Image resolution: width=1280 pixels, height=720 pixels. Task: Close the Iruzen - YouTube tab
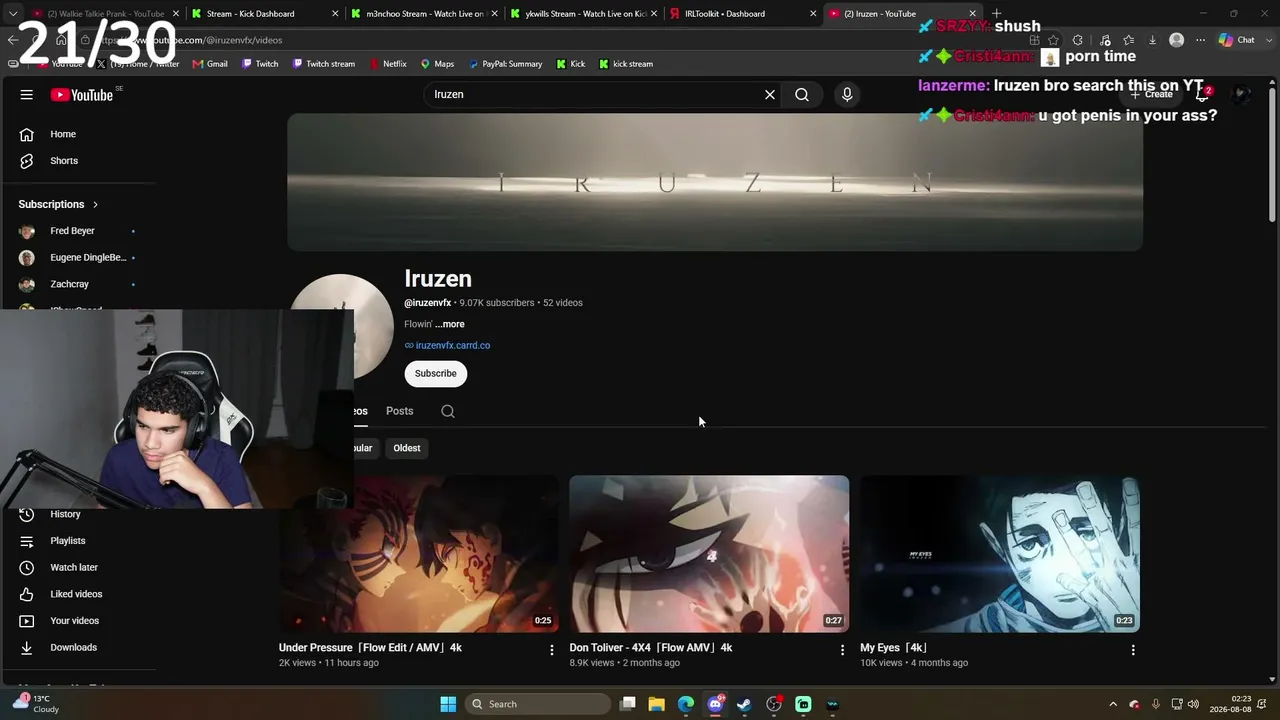pos(972,14)
